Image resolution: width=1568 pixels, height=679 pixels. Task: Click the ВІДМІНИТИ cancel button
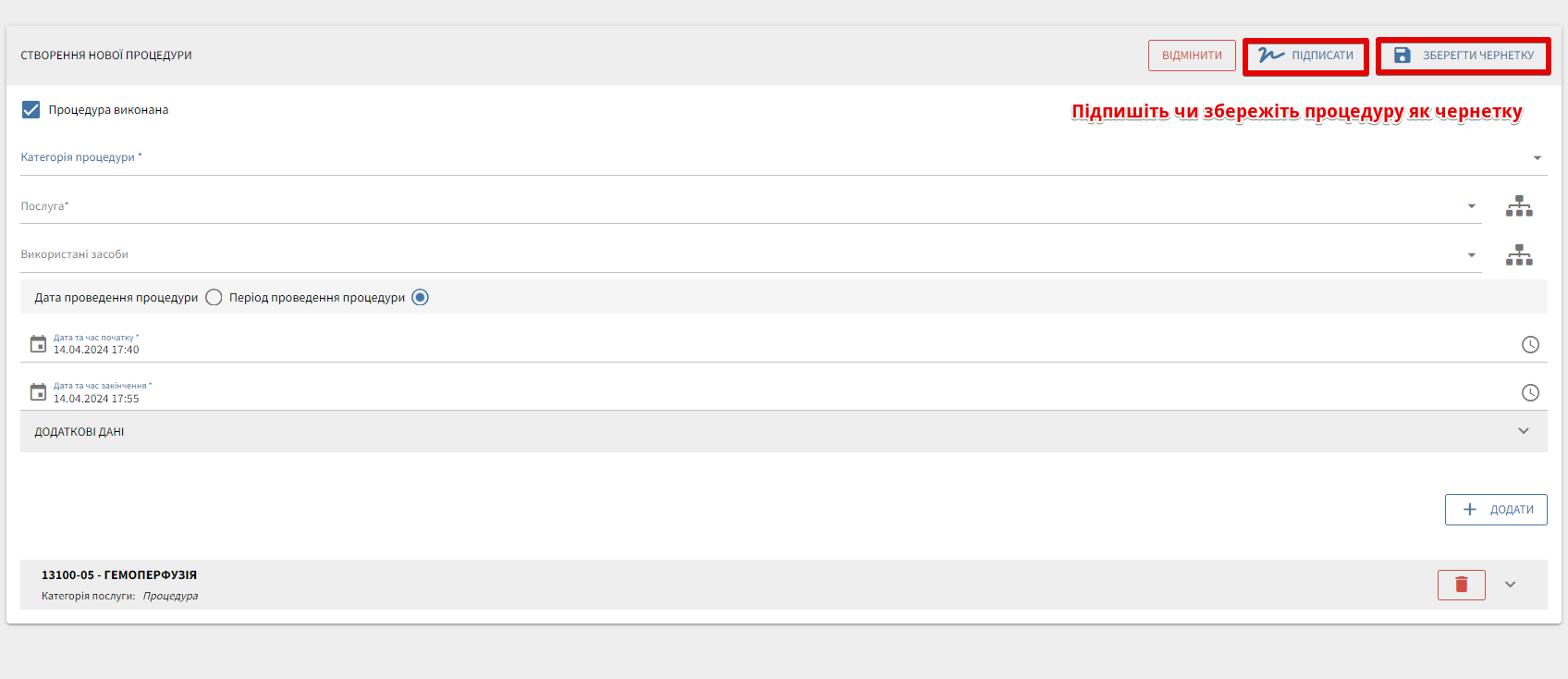[x=1192, y=56]
